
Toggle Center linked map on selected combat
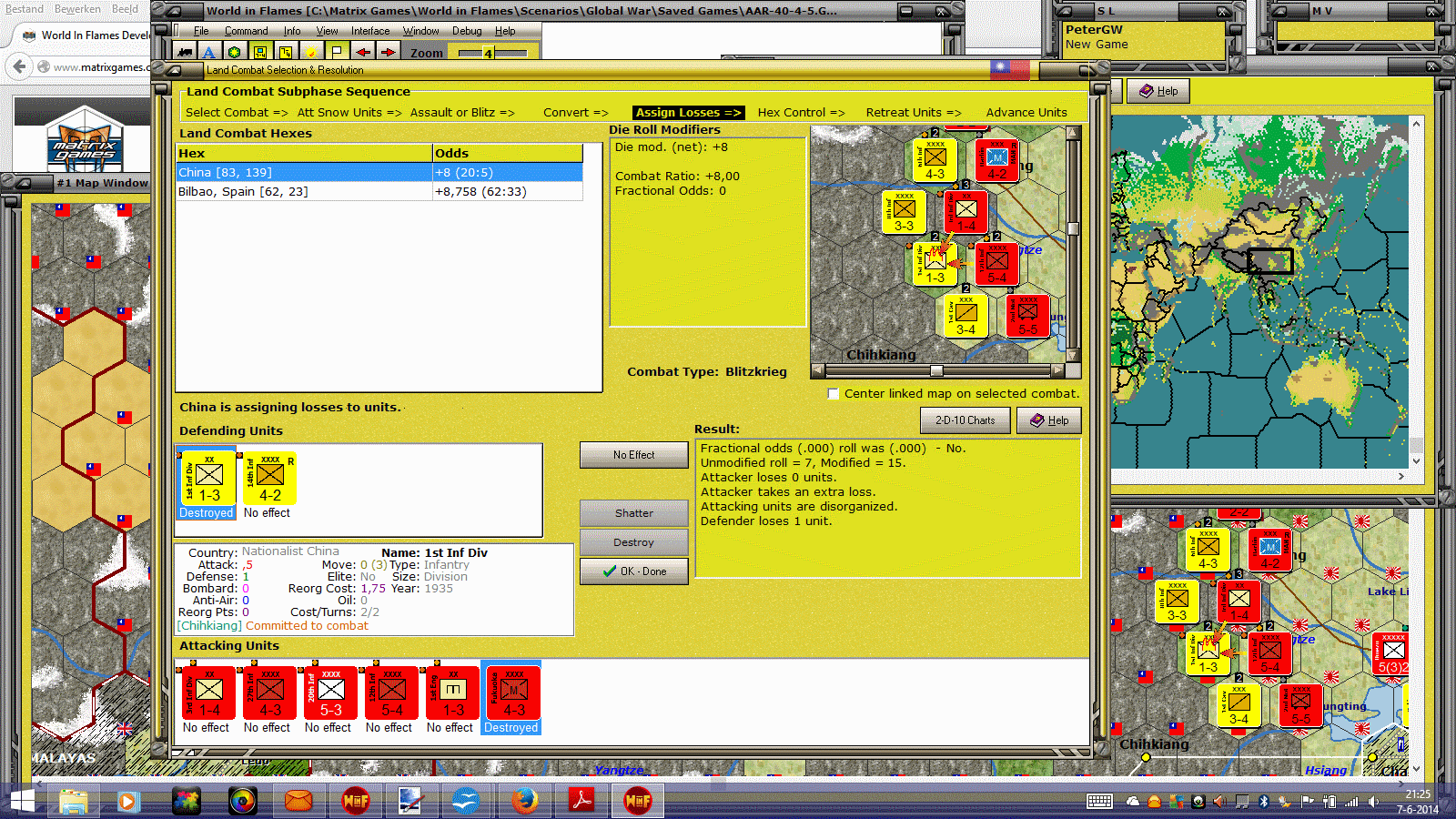tap(833, 393)
